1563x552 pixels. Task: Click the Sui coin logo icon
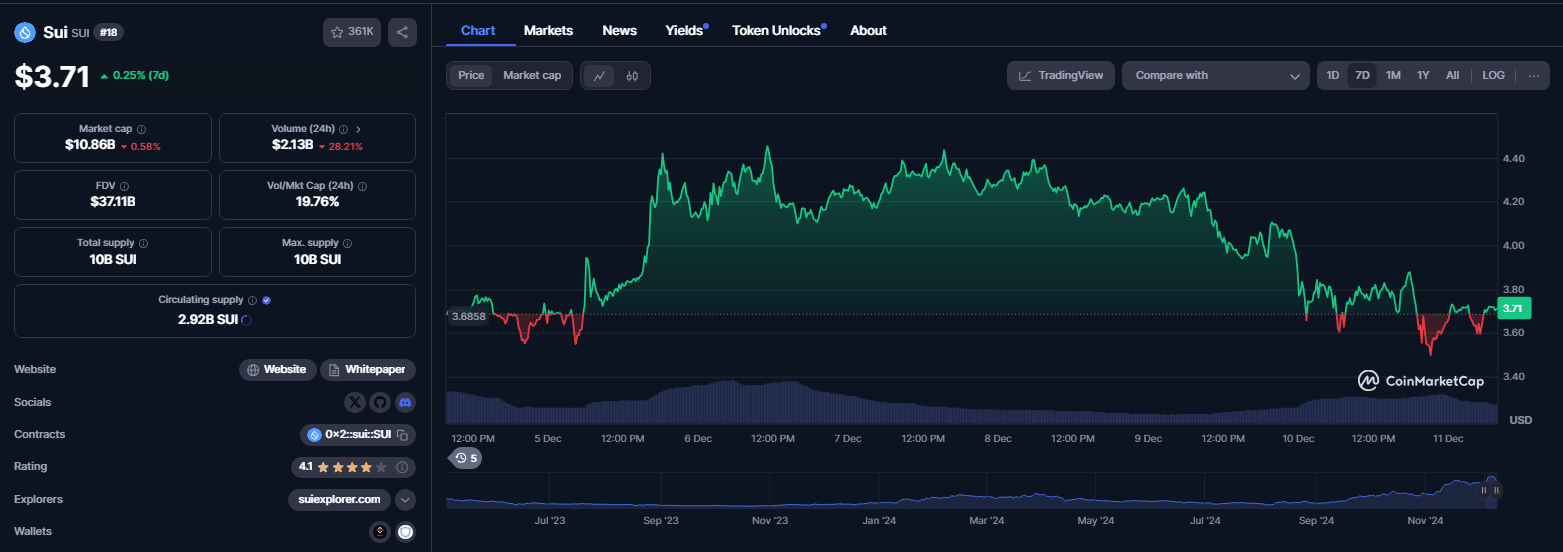pos(25,32)
